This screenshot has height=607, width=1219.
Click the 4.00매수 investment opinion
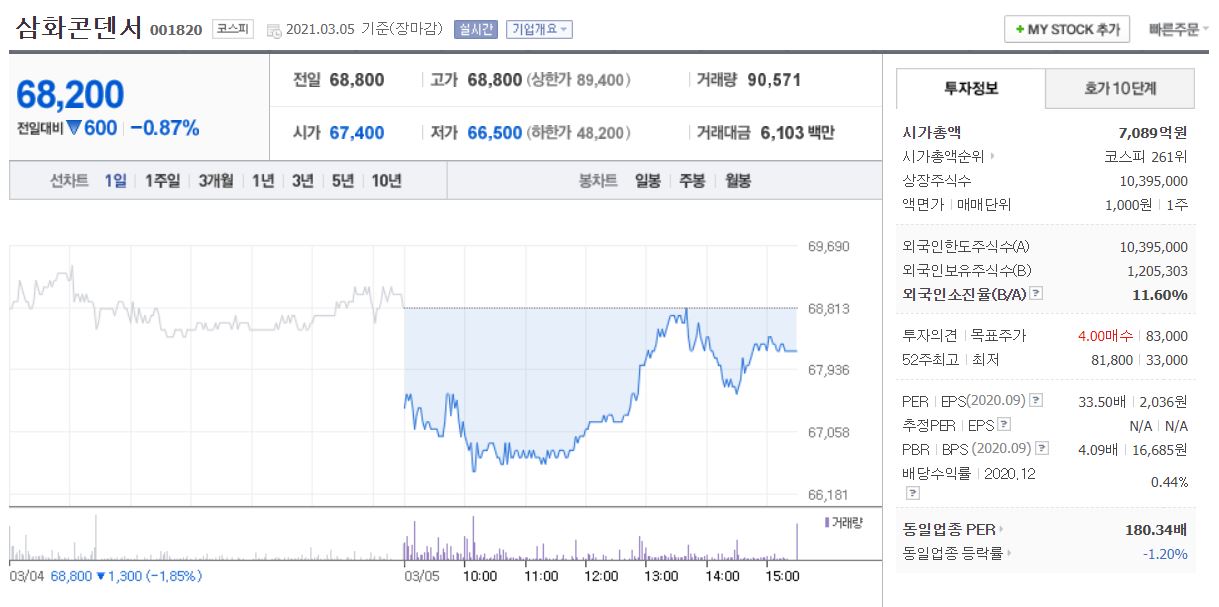click(x=1106, y=336)
